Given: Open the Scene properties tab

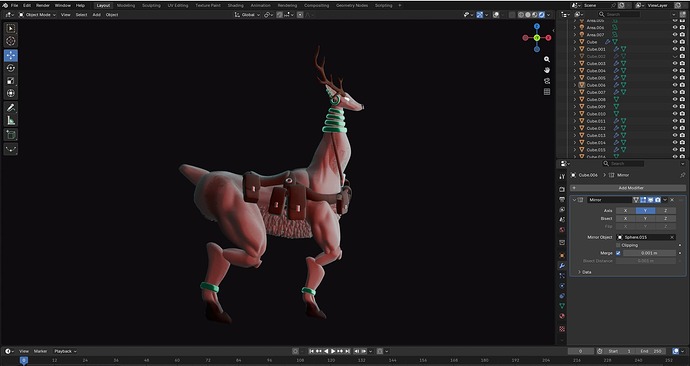Looking at the screenshot, I should tap(562, 220).
